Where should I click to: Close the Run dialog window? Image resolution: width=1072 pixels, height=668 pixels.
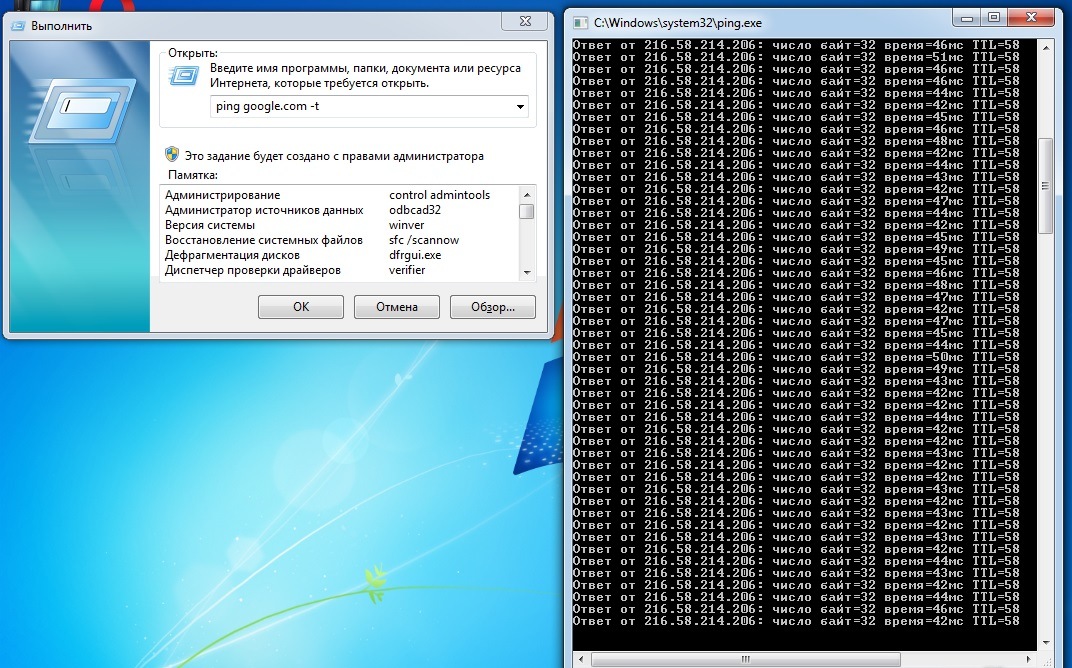pyautogui.click(x=525, y=21)
